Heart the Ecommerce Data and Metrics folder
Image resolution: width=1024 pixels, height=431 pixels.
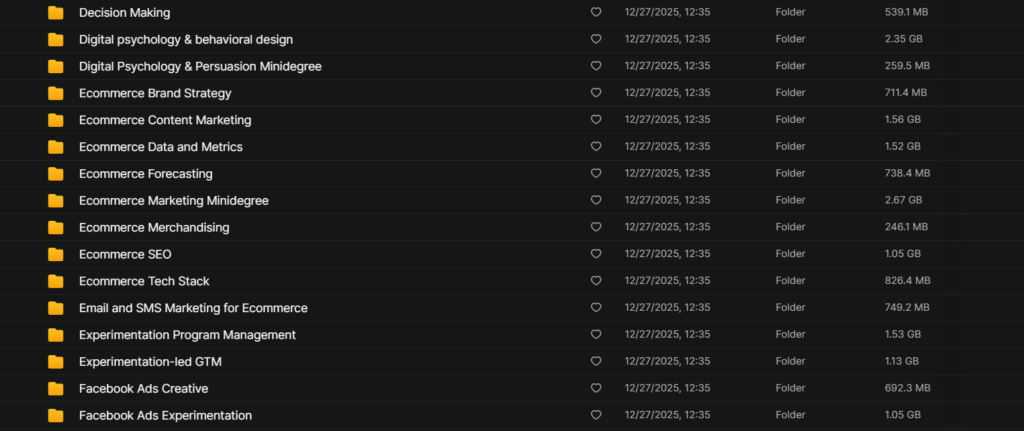[596, 147]
